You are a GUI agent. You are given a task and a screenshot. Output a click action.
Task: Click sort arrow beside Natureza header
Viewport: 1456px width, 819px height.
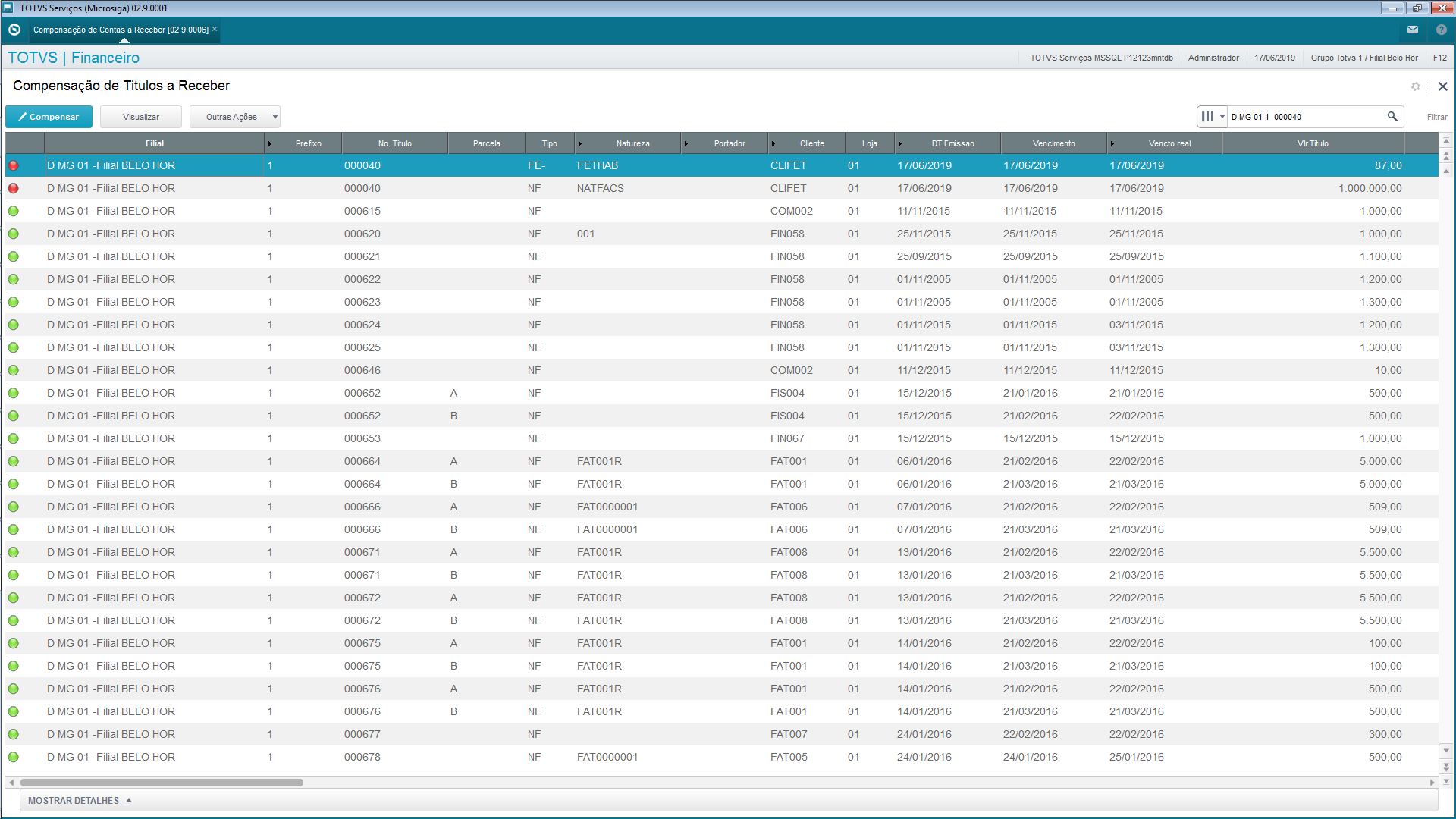pos(580,143)
